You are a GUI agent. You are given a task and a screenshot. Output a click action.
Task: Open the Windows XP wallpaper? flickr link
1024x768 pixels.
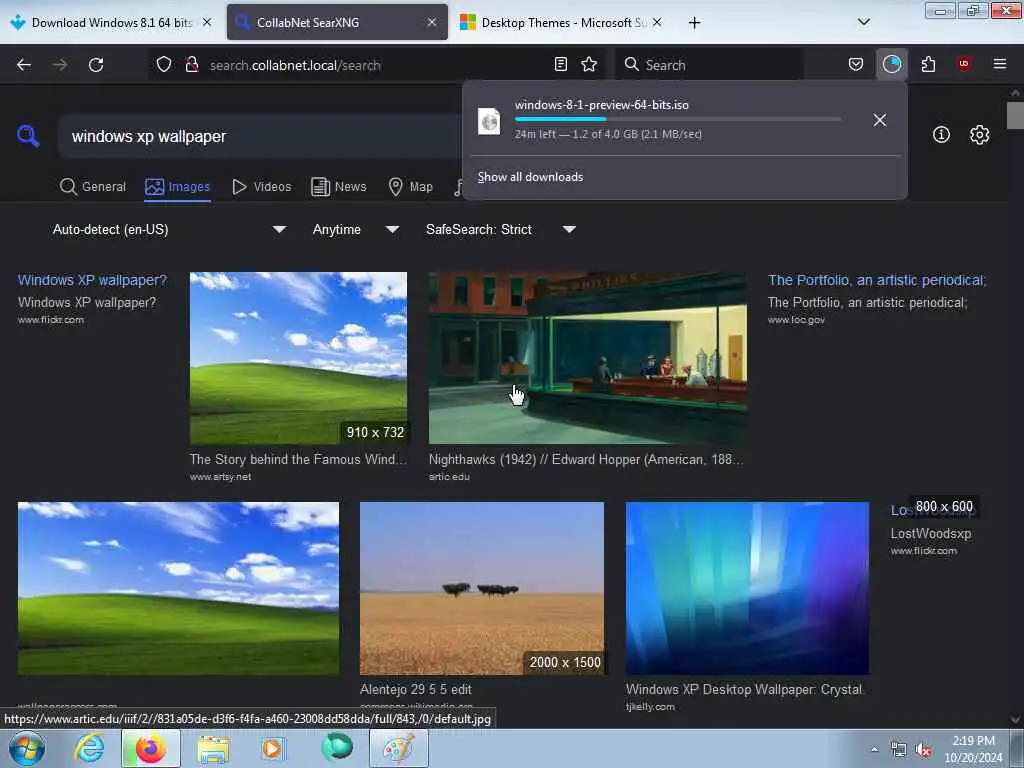tap(92, 280)
